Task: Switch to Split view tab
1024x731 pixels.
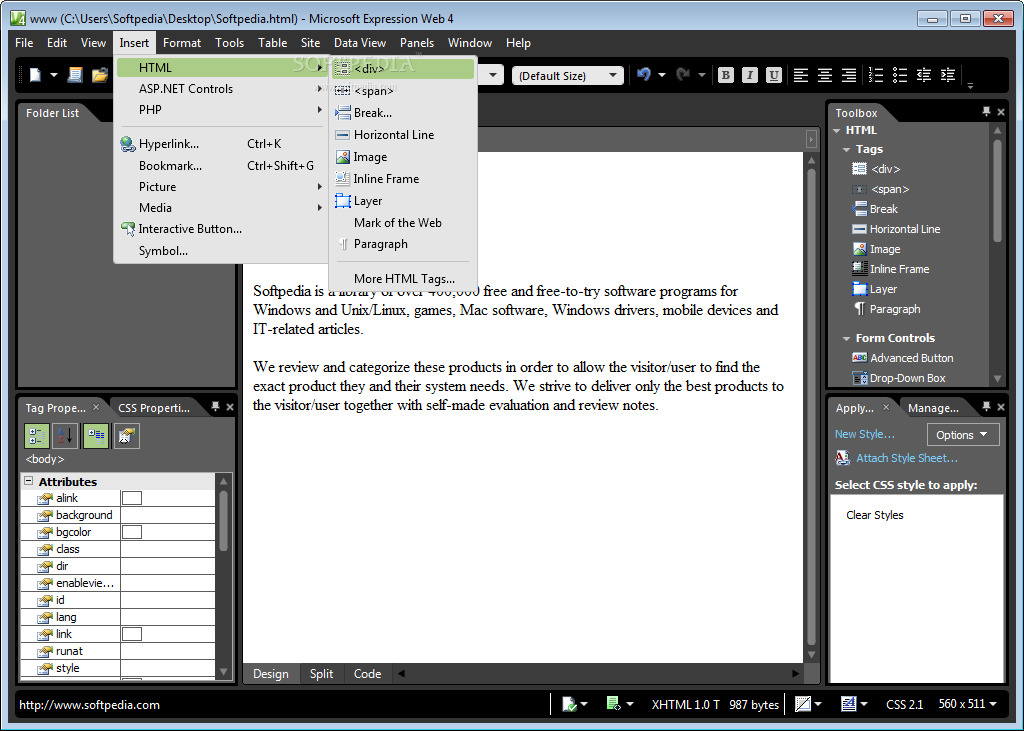Action: (x=321, y=674)
